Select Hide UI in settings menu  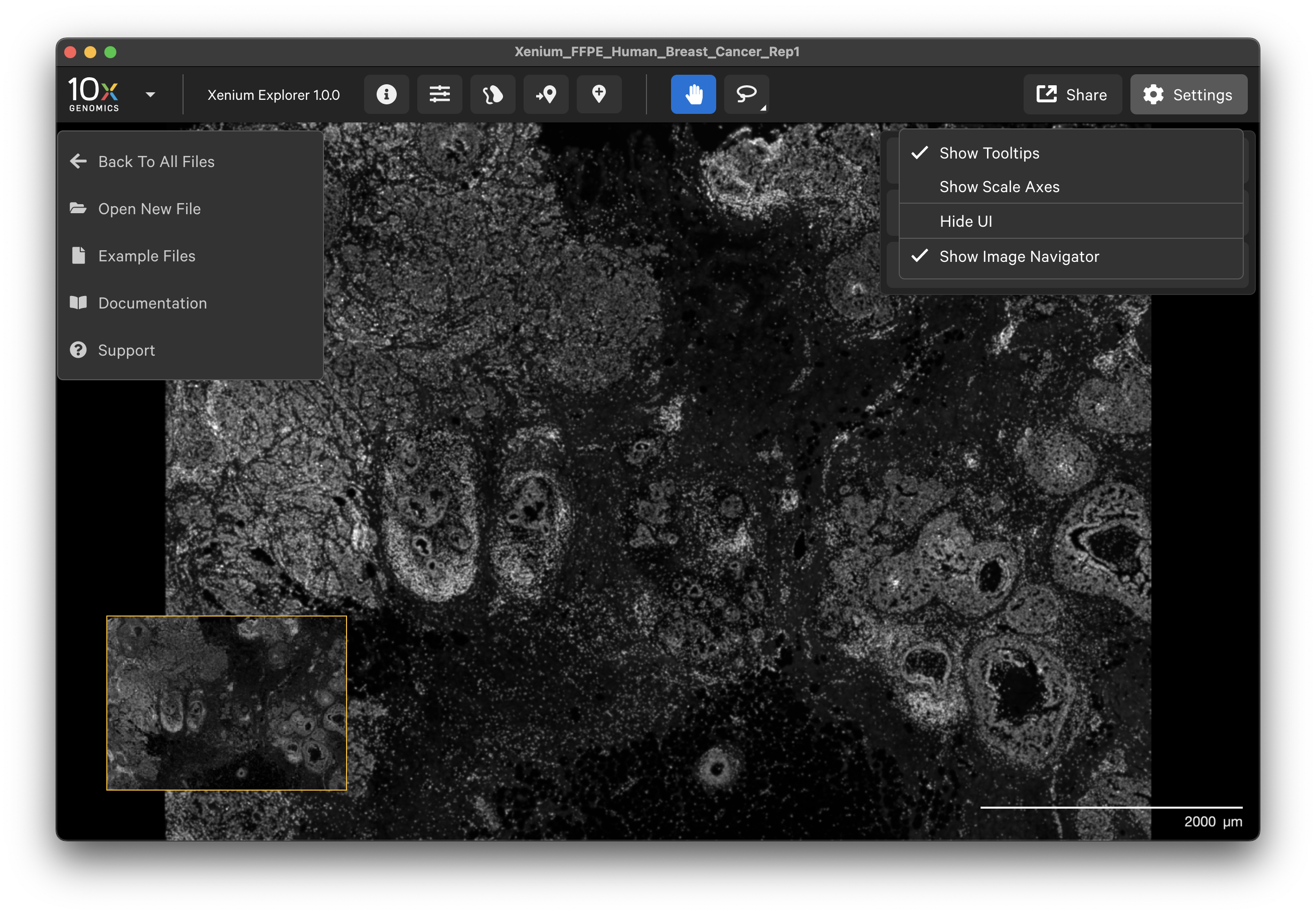tap(1071, 221)
